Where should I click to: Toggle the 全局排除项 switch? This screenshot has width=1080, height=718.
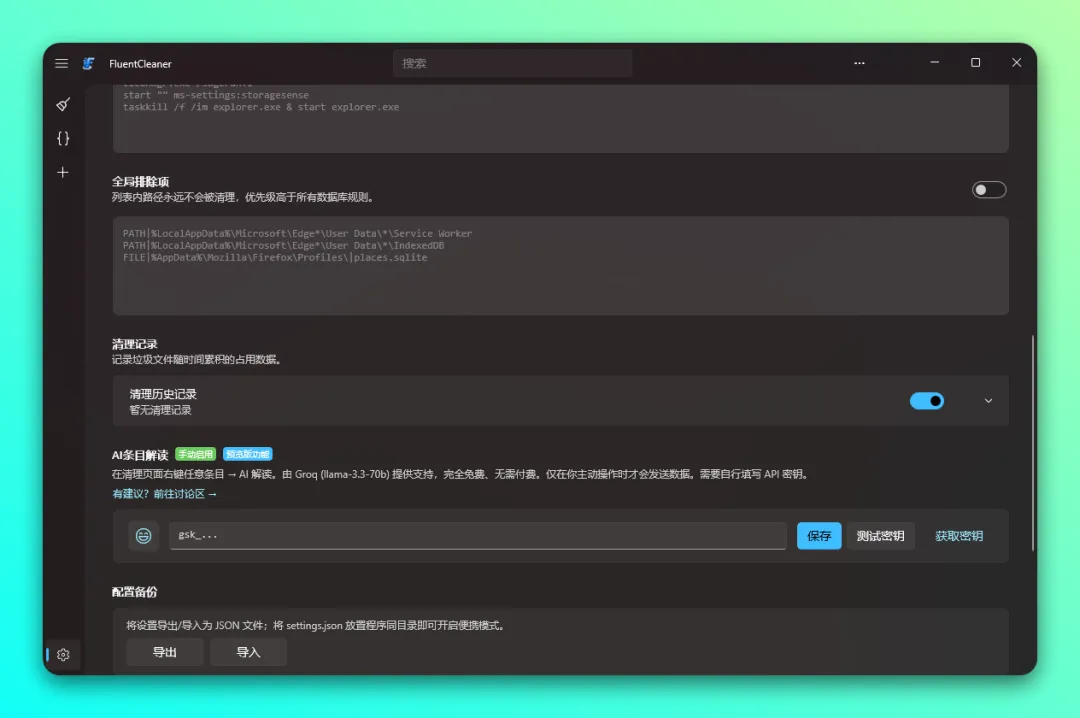(x=988, y=189)
